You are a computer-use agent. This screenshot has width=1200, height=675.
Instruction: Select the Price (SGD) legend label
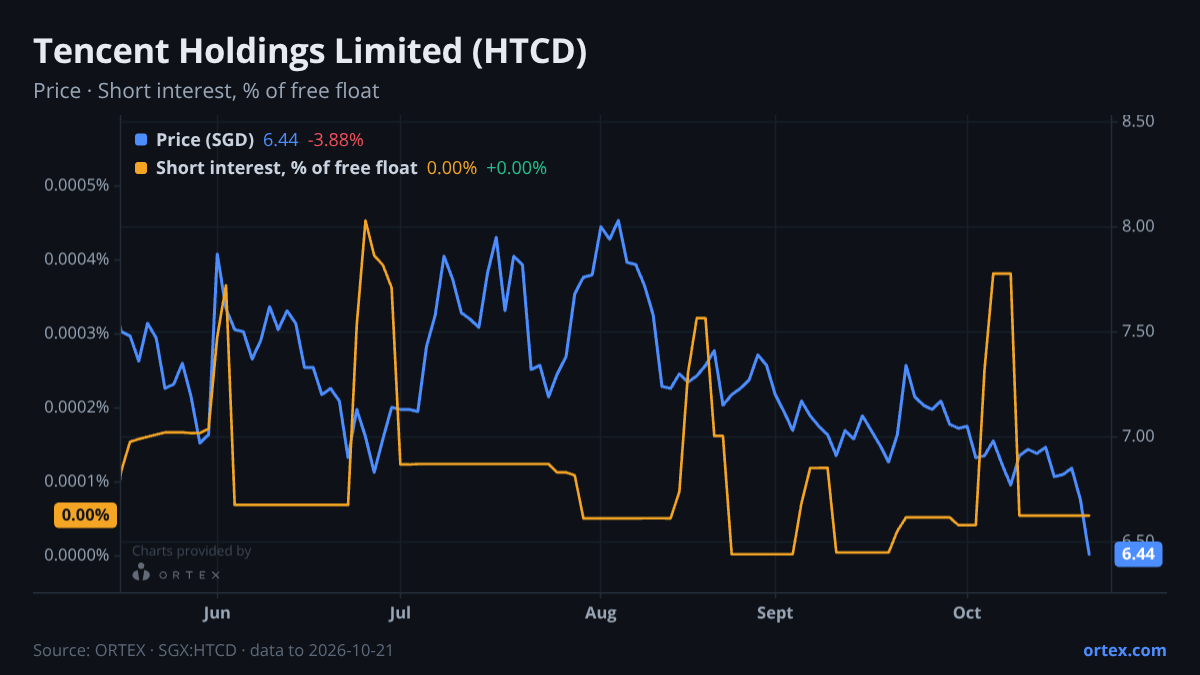point(205,140)
